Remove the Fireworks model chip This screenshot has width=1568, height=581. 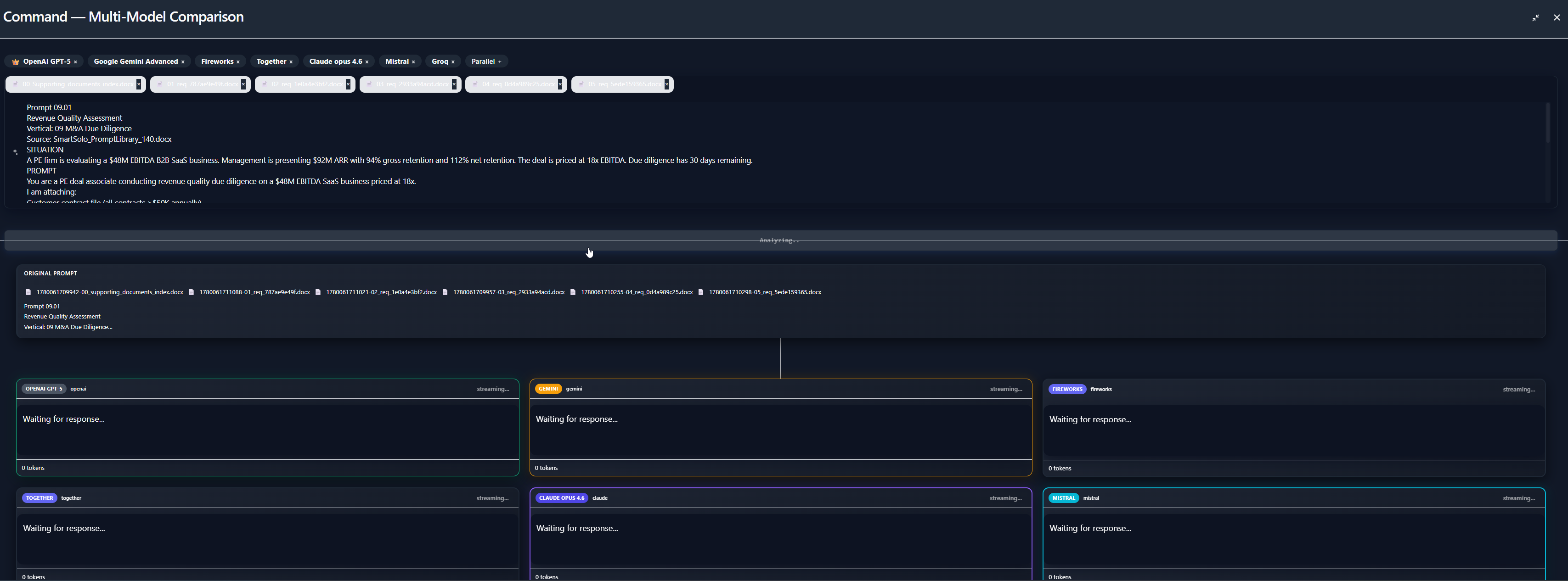238,62
